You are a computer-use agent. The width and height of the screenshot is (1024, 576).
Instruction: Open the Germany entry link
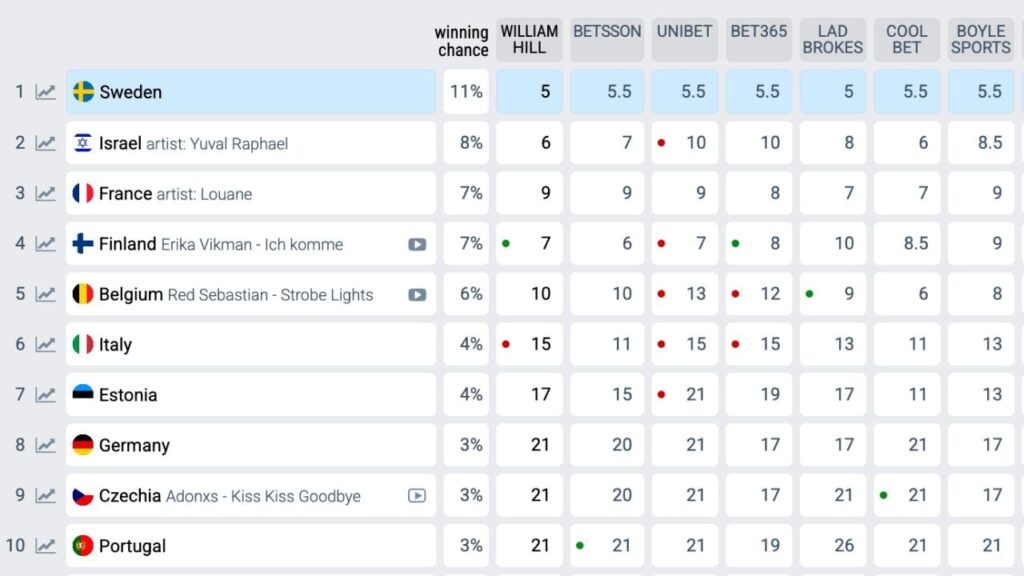click(x=134, y=445)
